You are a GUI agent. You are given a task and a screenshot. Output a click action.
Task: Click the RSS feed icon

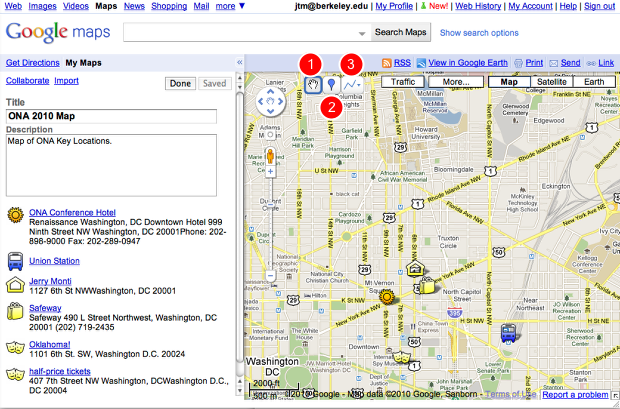(x=387, y=63)
